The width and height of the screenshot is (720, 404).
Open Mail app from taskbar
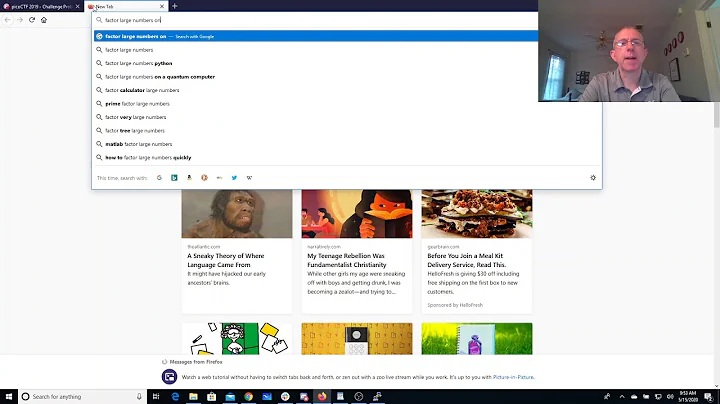(230, 396)
